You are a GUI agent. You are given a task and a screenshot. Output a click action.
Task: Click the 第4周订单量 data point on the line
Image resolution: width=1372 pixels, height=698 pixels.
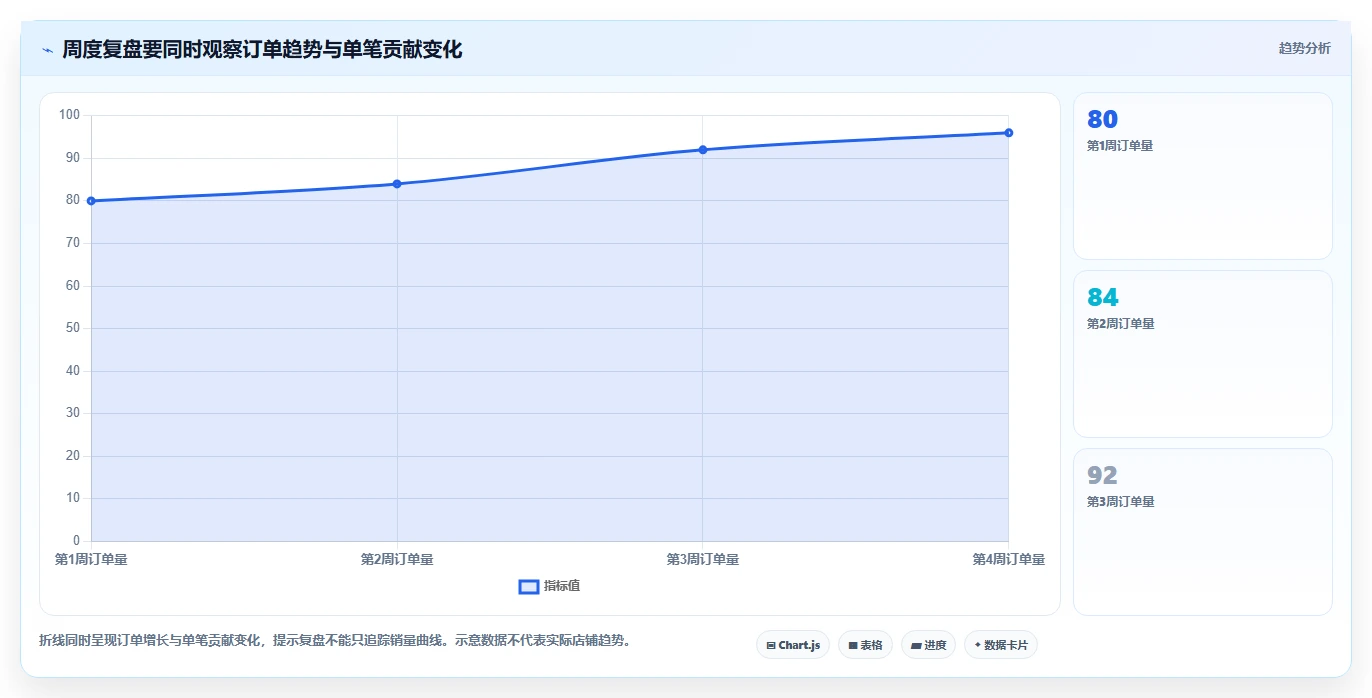[x=1009, y=133]
